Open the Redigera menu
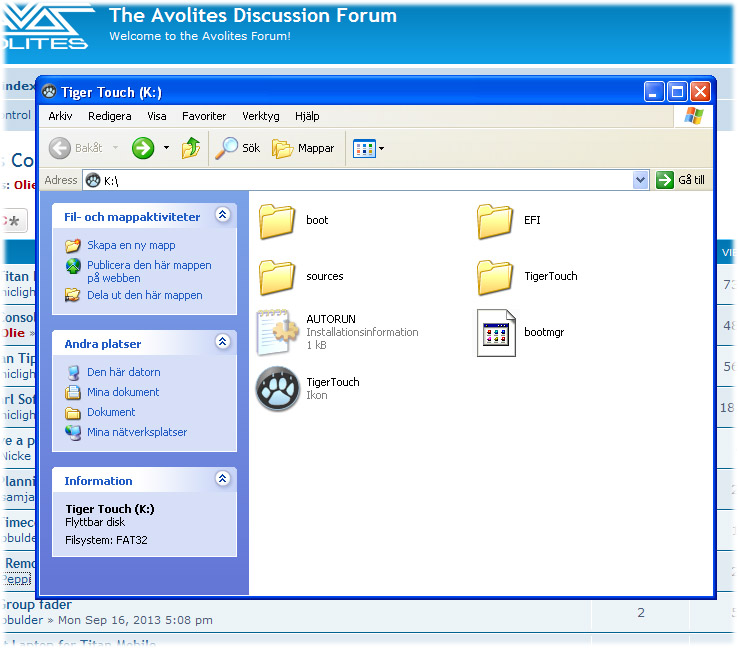This screenshot has width=738, height=648. click(110, 116)
